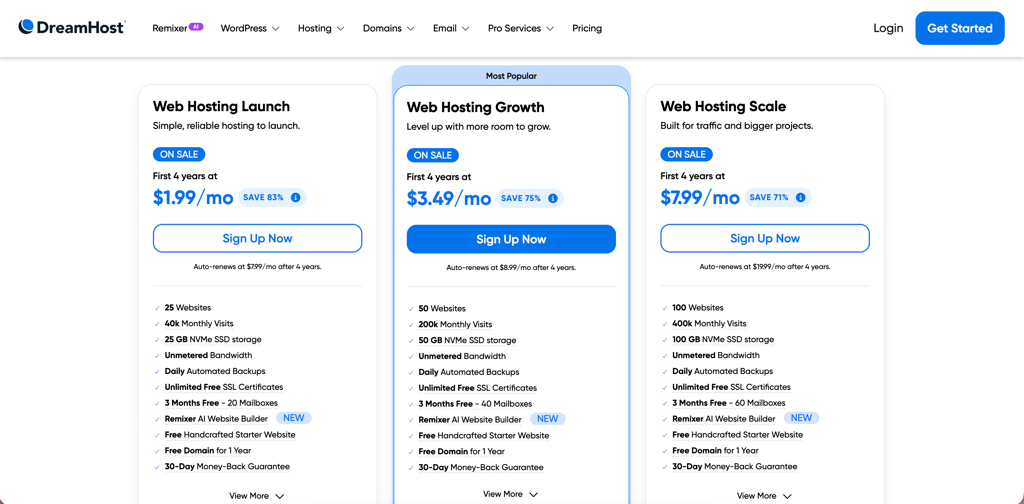1024x504 pixels.
Task: Click 25 GB NVMe SSD storage
Action: [x=213, y=339]
